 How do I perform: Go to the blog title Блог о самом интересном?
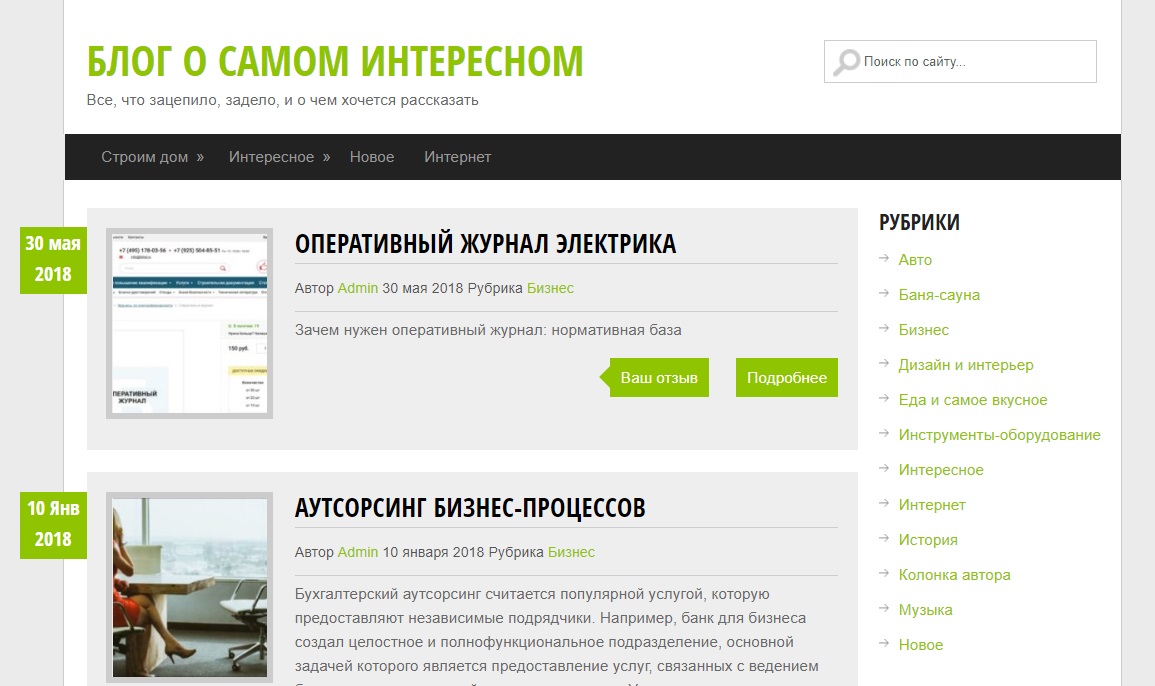(335, 62)
